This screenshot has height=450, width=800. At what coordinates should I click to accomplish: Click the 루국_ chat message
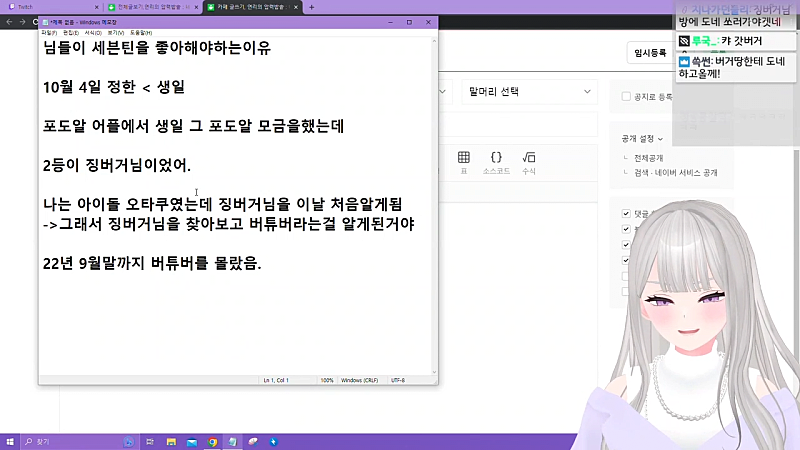pos(736,41)
